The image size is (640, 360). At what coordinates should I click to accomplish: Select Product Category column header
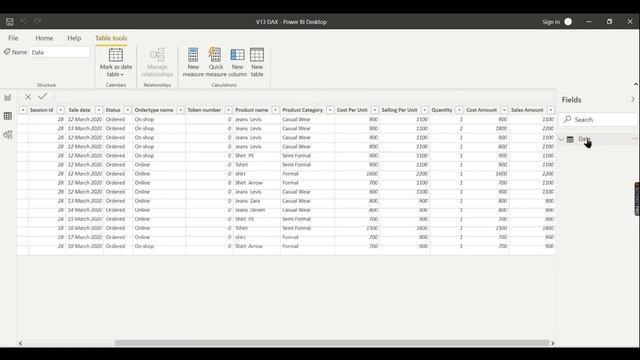pos(302,110)
